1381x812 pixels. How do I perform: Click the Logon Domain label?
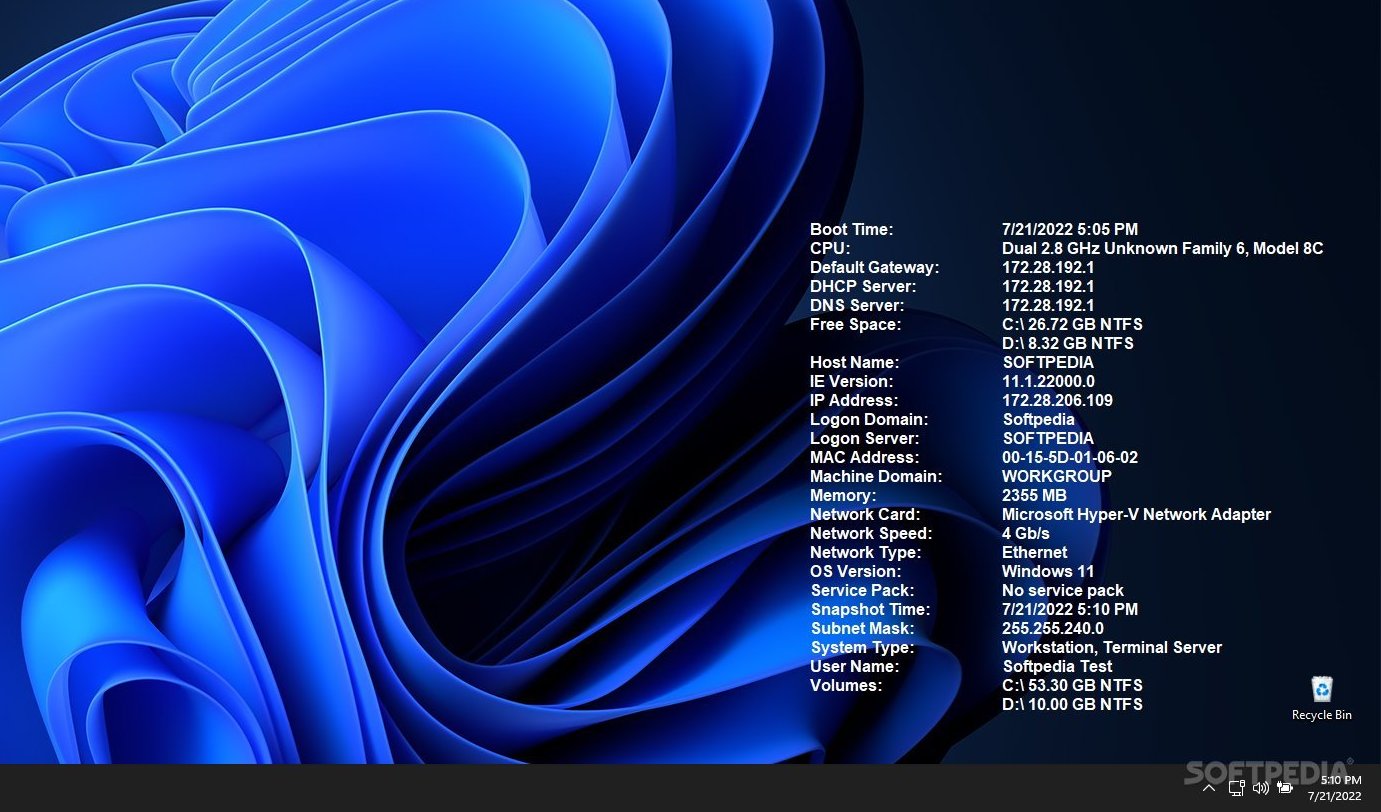(x=869, y=419)
